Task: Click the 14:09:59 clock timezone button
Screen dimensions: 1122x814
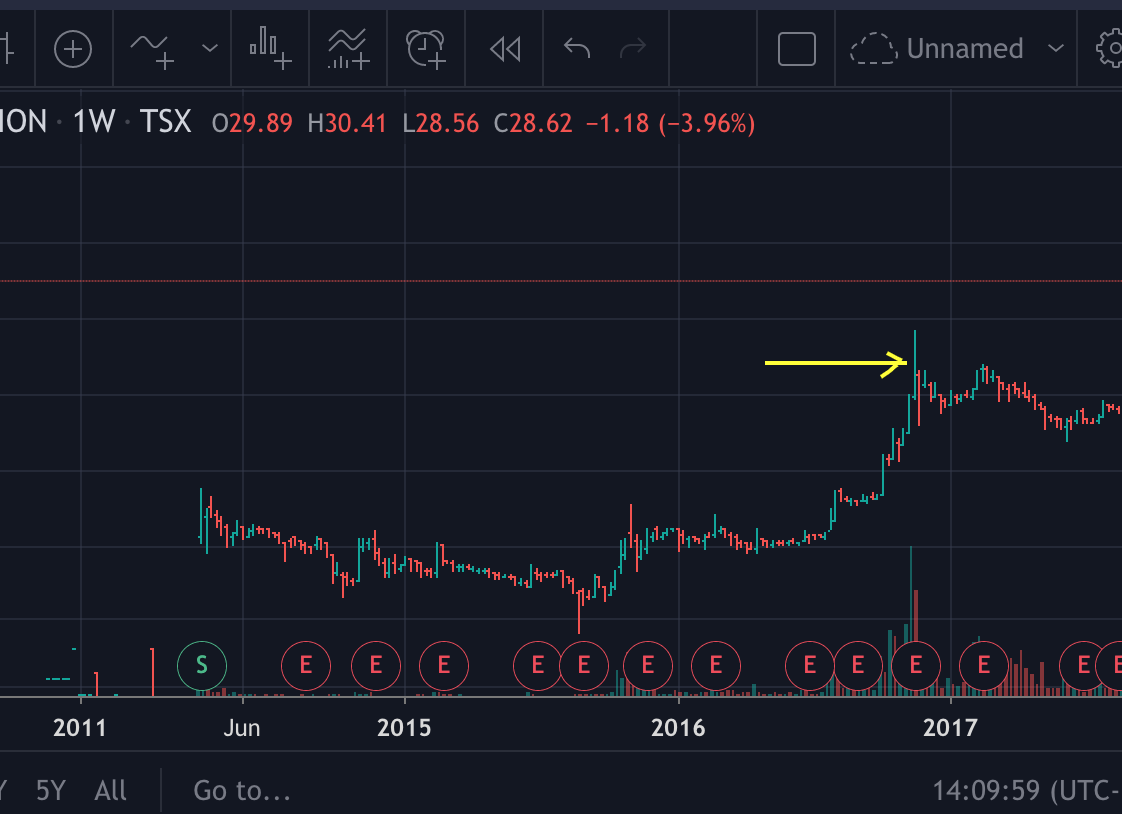Action: point(1027,790)
